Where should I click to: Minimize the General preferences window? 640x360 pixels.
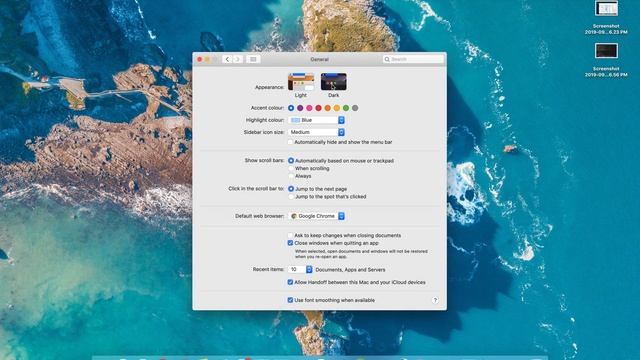[x=207, y=59]
